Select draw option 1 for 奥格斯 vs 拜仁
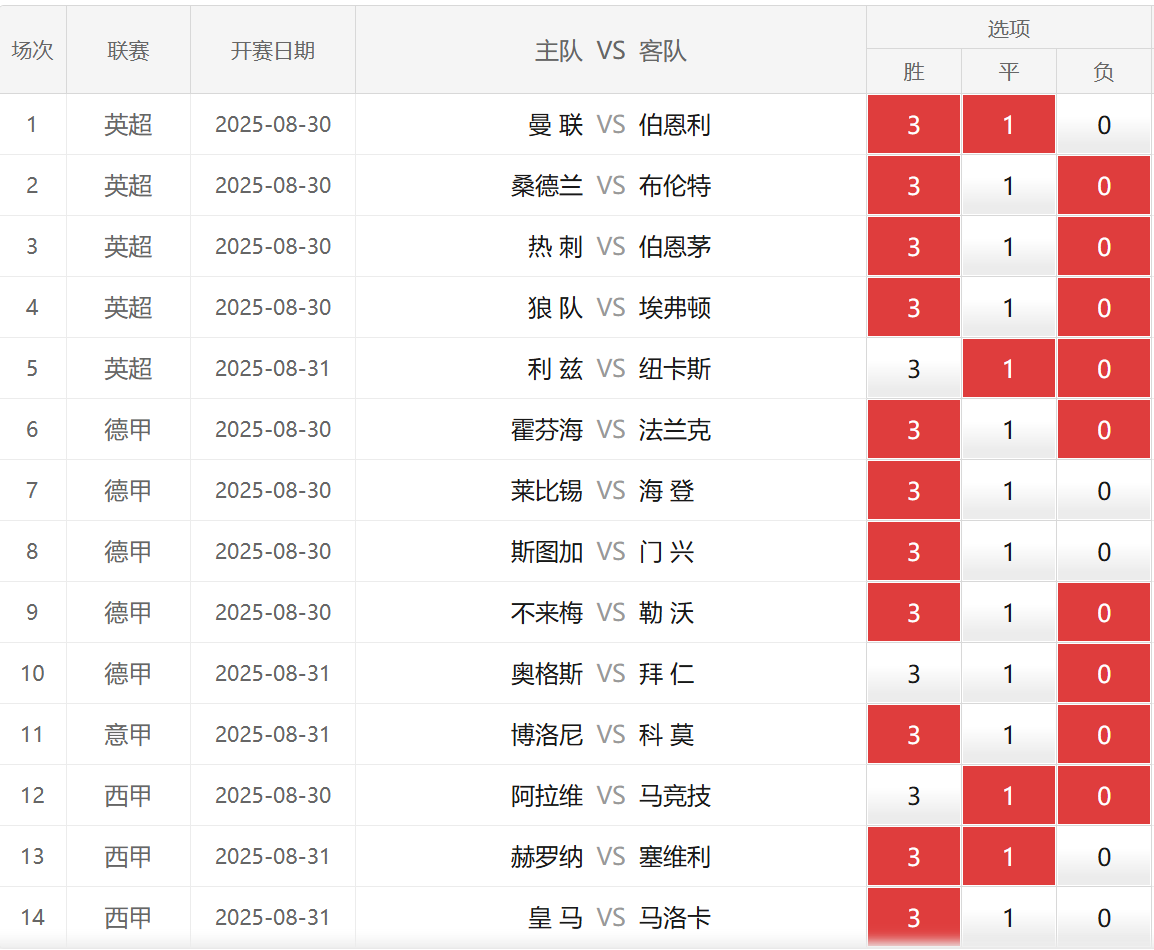 [1008, 674]
